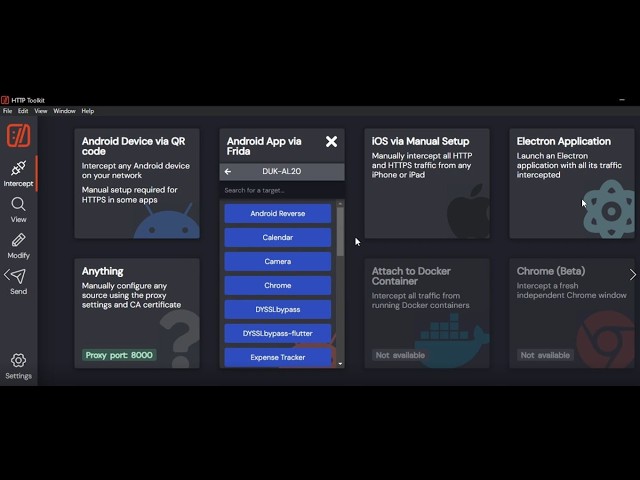Minimize the HTTP Toolkit window
The height and width of the screenshot is (480, 640).
pyautogui.click(x=622, y=100)
